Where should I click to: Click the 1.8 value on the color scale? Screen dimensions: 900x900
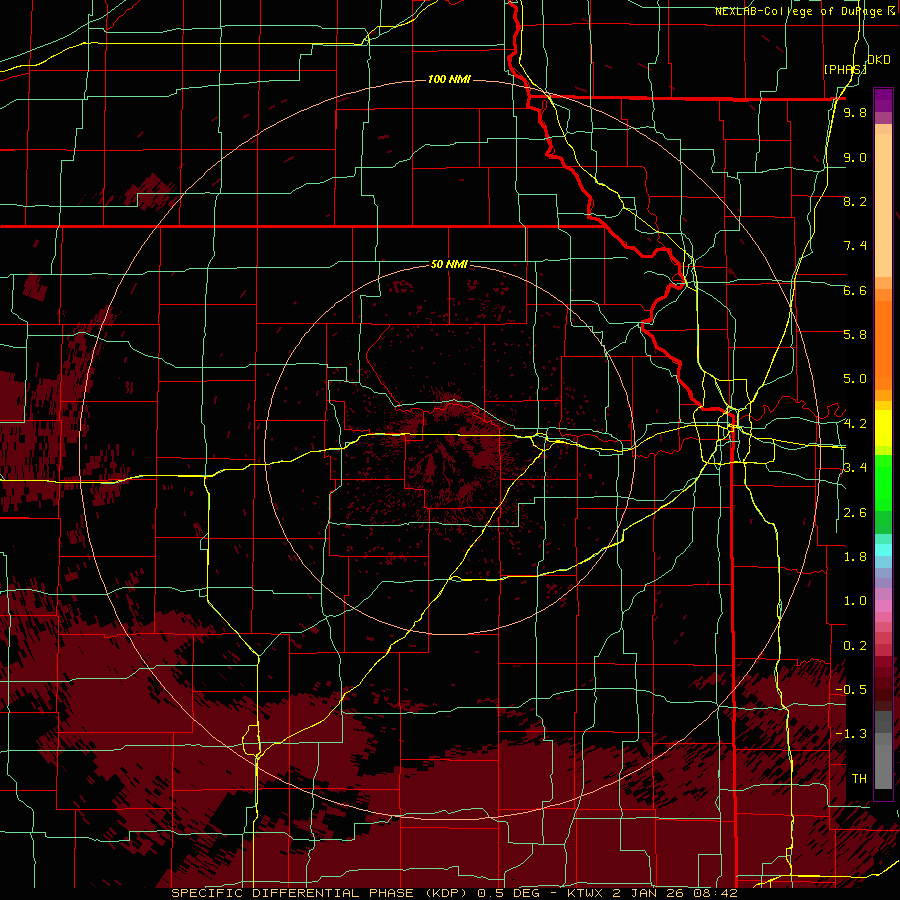[855, 557]
